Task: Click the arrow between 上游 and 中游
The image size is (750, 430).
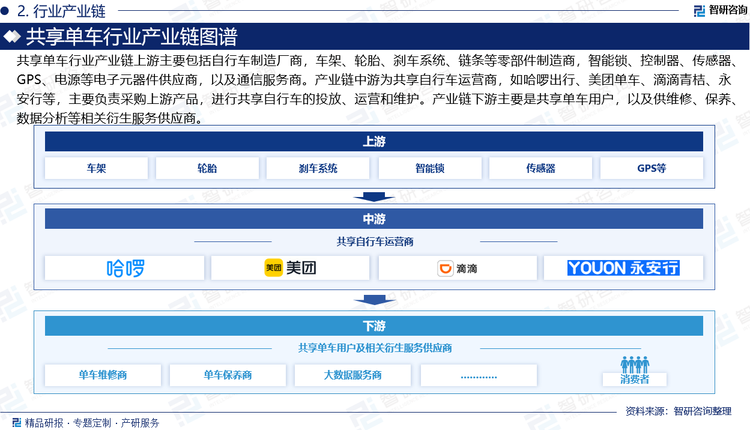Action: coord(374,197)
